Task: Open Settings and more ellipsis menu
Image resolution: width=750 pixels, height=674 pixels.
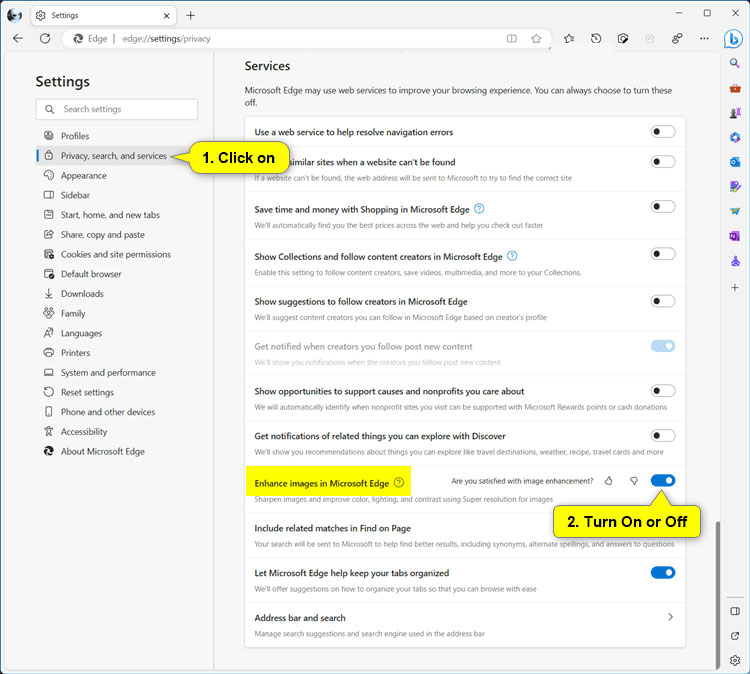Action: [704, 39]
